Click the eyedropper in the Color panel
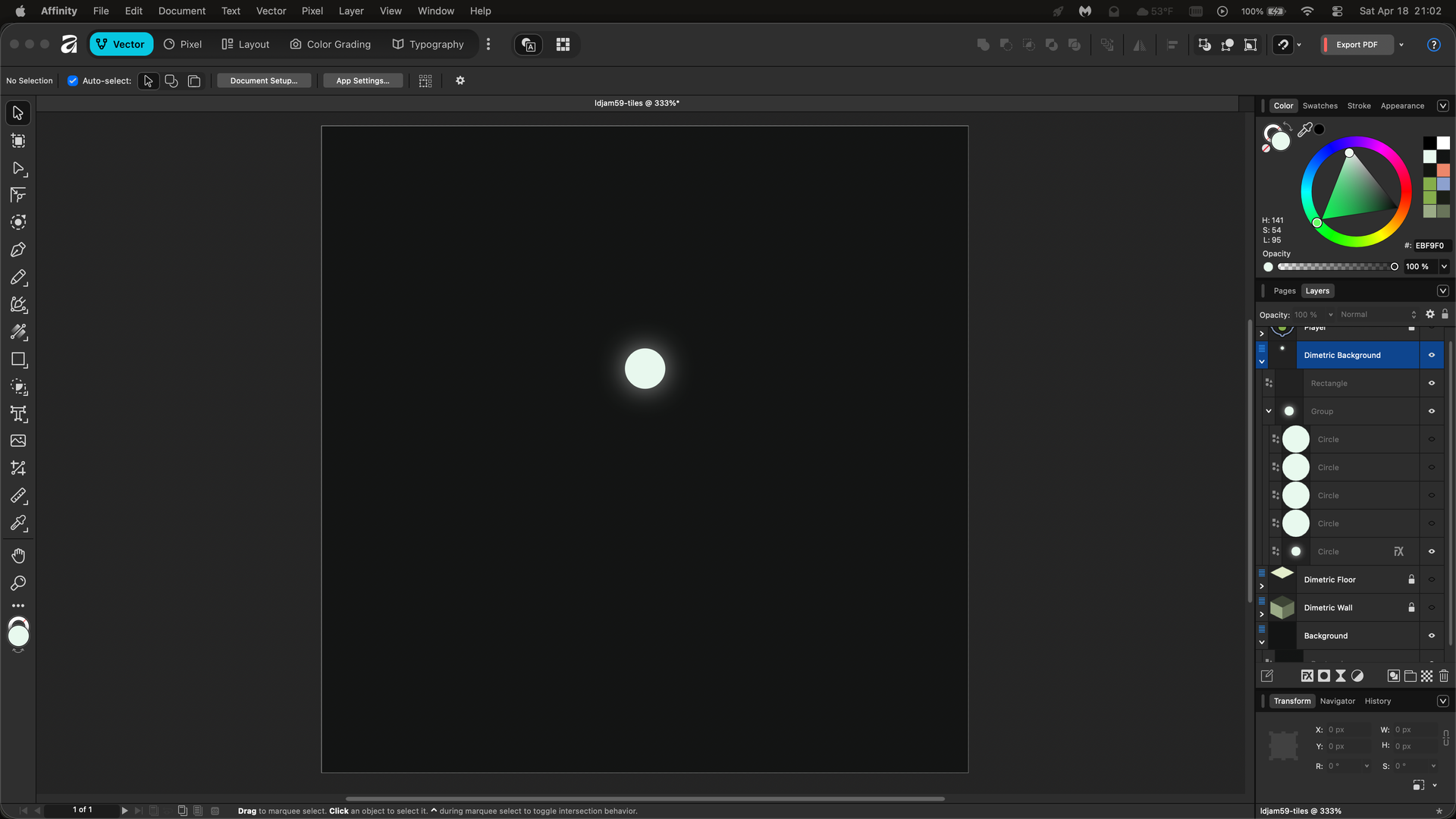1456x819 pixels. point(1305,130)
